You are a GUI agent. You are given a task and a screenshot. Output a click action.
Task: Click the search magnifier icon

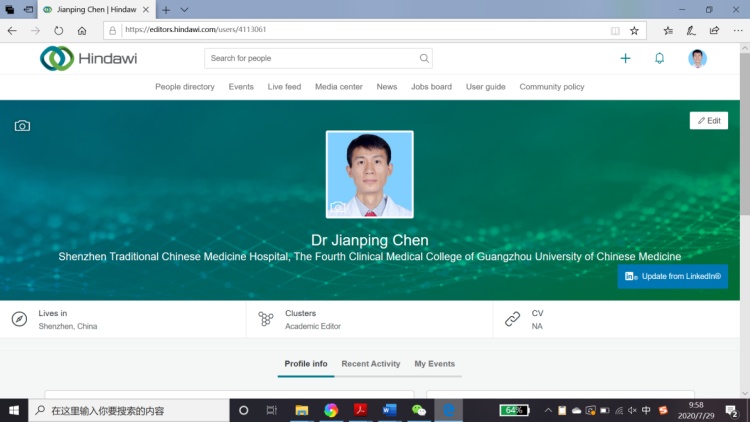coord(425,59)
